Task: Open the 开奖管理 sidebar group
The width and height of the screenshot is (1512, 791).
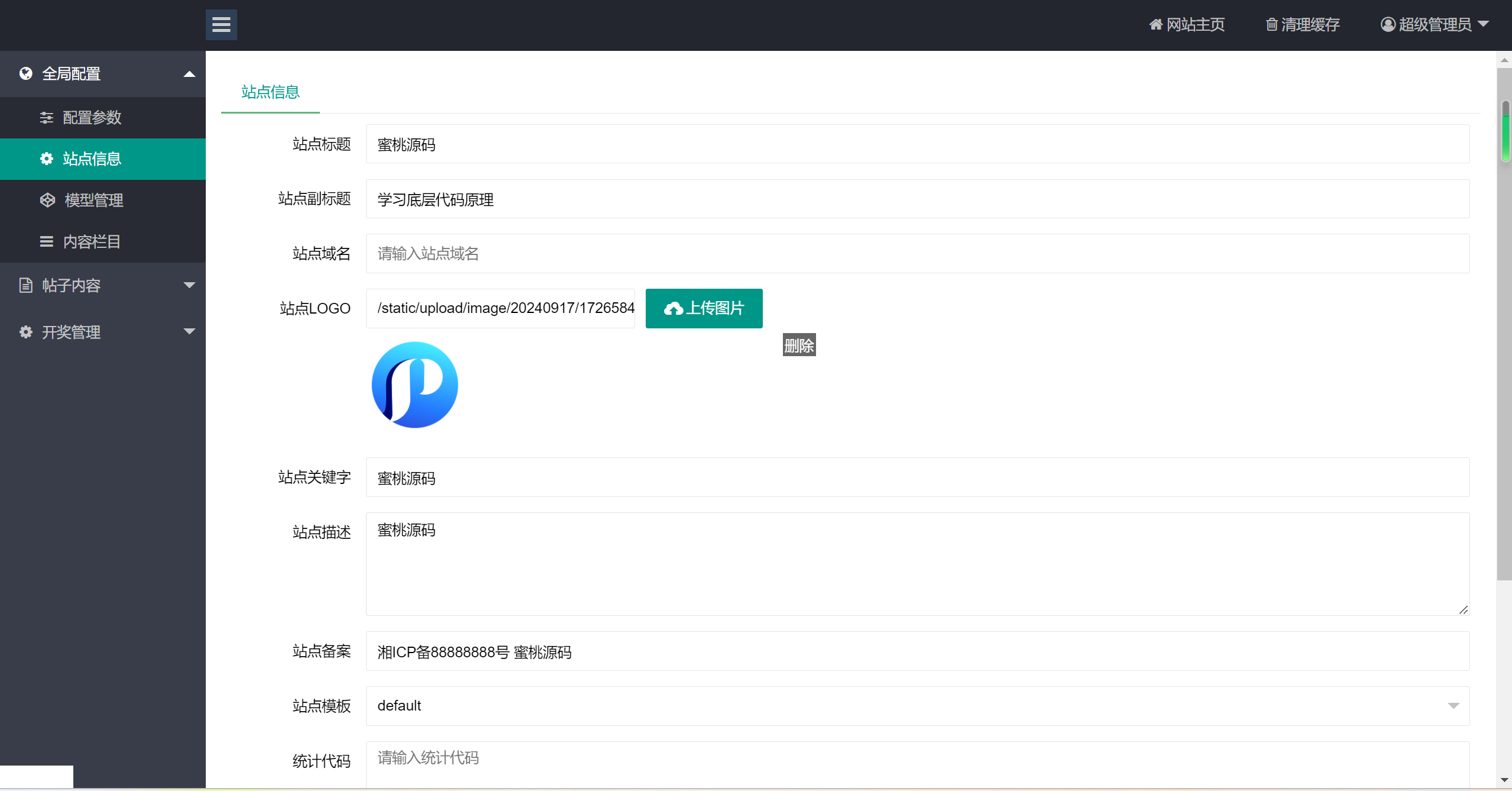Action: 103,332
